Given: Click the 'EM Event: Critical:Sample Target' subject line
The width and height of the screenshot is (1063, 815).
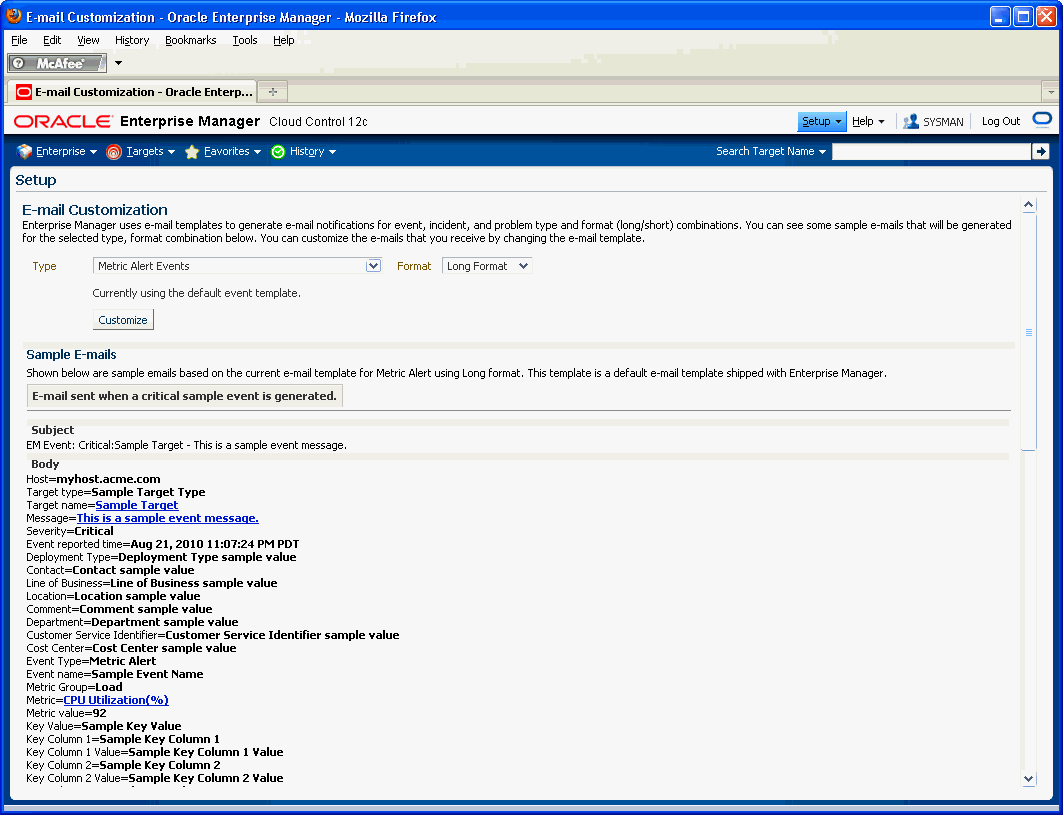Looking at the screenshot, I should point(186,445).
